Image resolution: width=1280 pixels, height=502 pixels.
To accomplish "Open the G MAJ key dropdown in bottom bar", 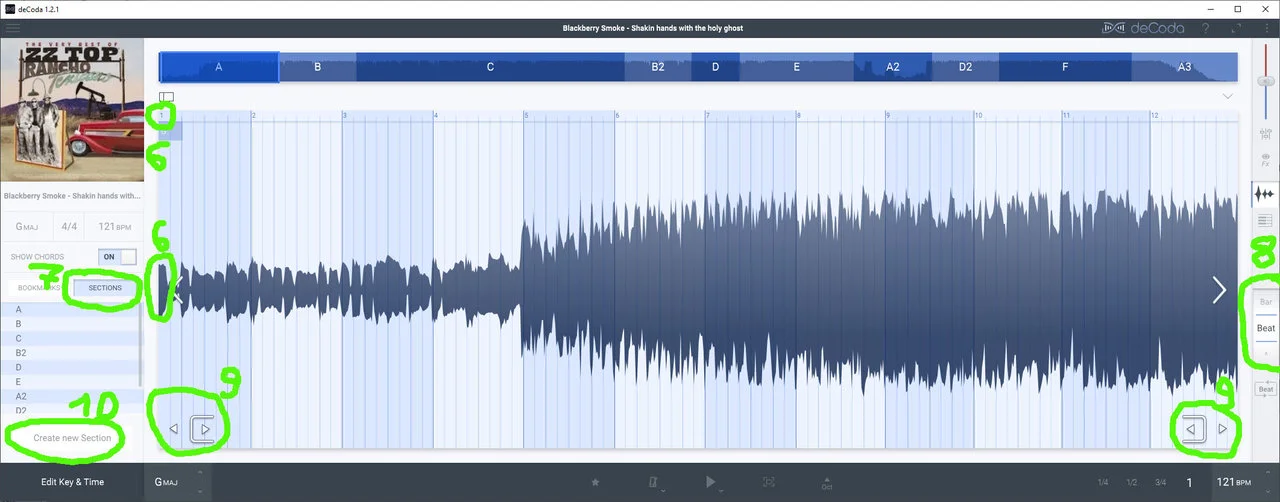I will [177, 482].
